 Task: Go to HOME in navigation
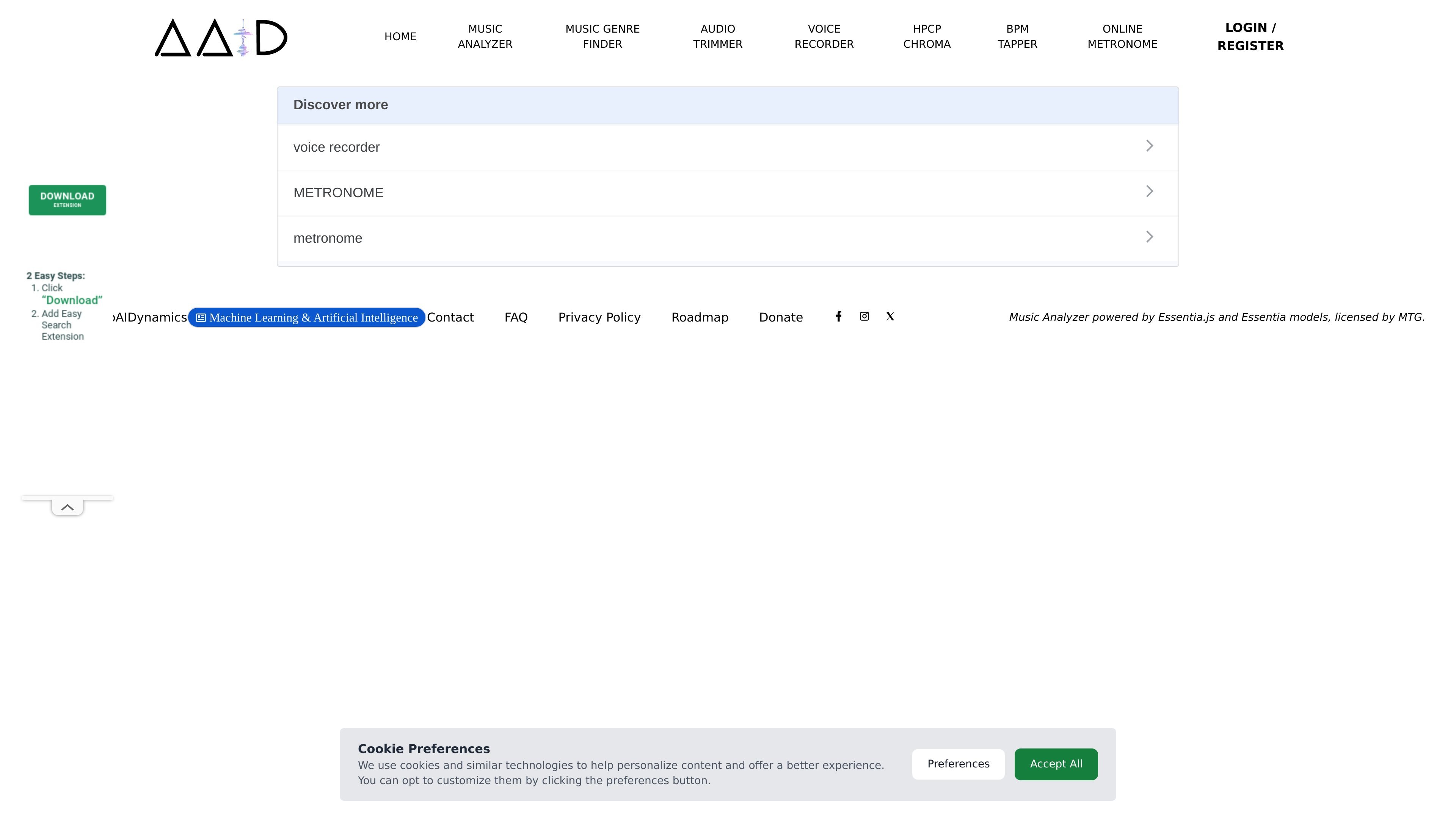click(400, 36)
